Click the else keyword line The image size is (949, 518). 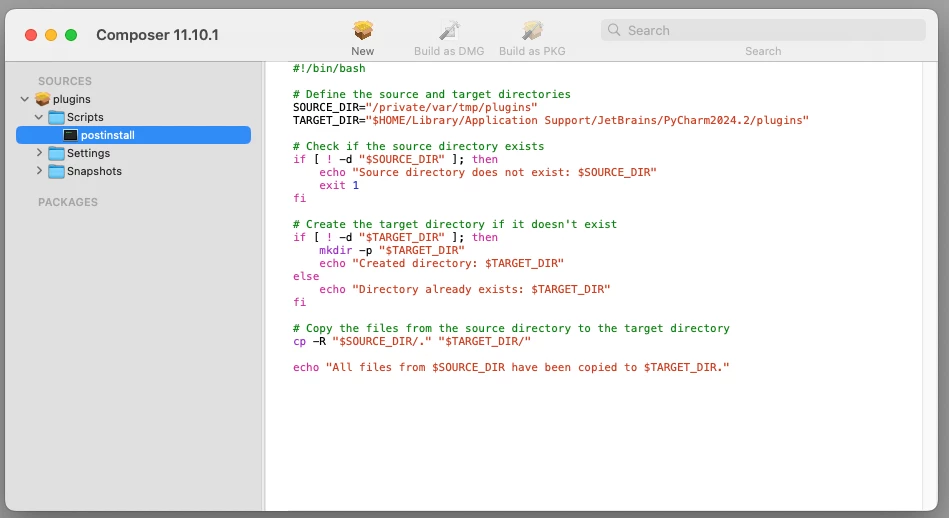(306, 277)
